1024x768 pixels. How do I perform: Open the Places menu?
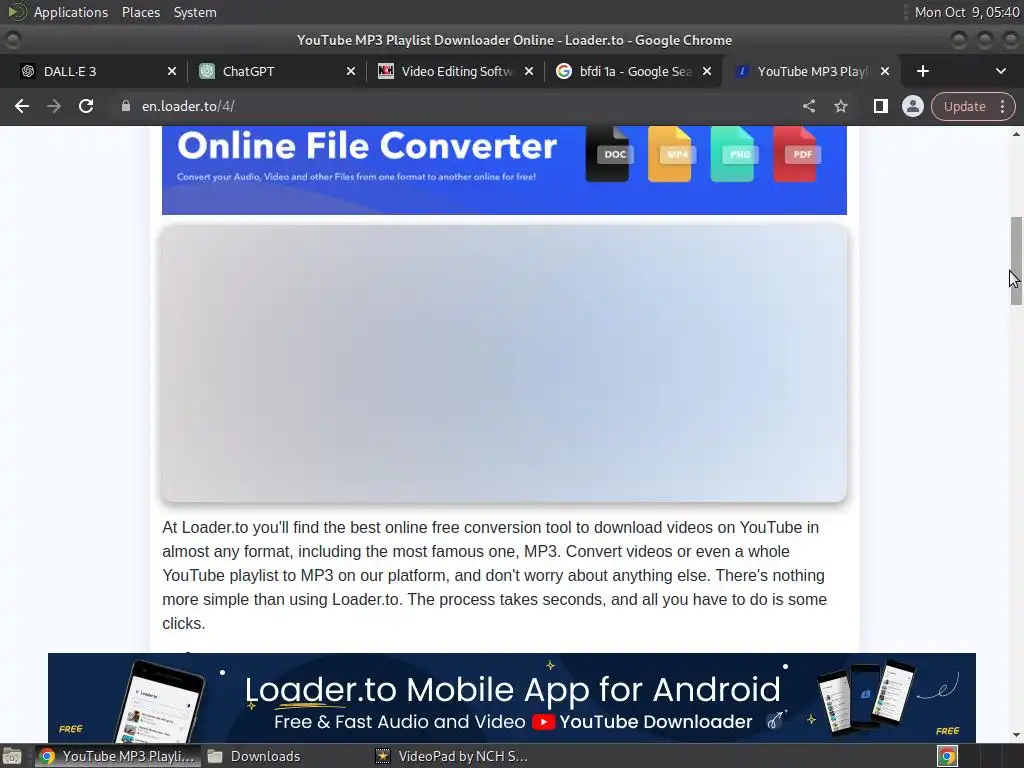tap(140, 12)
